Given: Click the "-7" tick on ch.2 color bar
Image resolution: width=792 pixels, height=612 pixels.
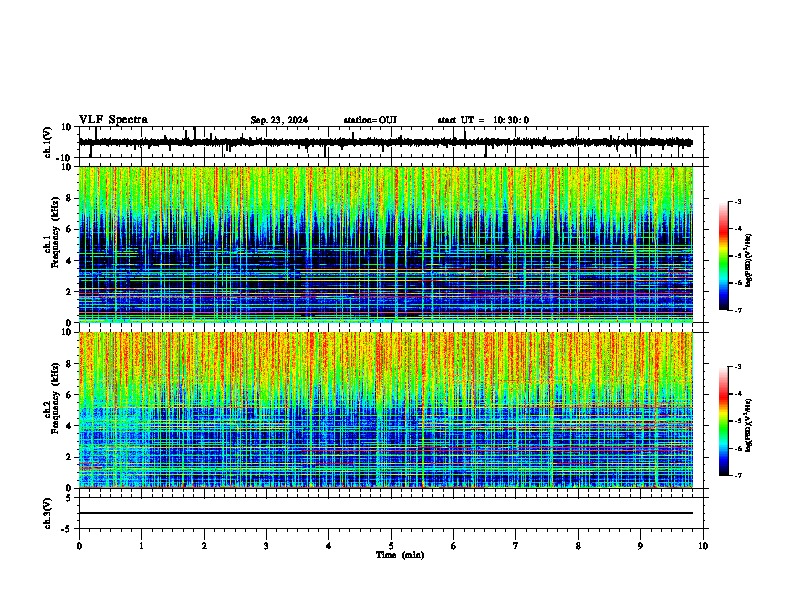Looking at the screenshot, I should pos(738,475).
